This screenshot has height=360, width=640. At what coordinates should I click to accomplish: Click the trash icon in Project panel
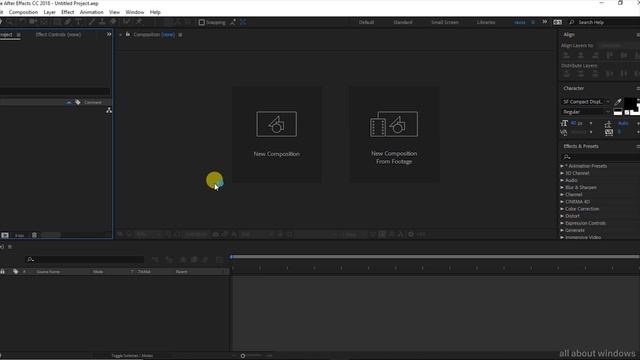coord(34,235)
